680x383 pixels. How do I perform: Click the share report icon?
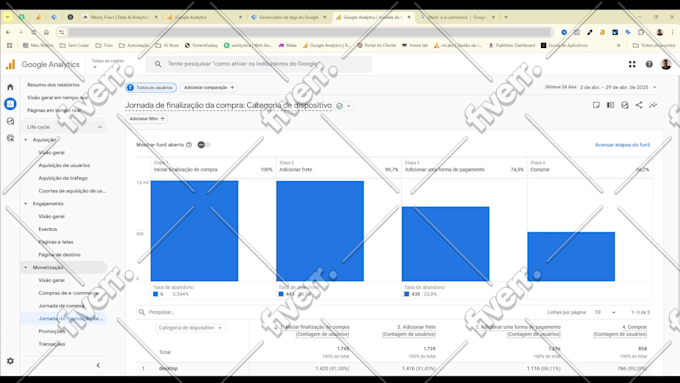pos(639,105)
